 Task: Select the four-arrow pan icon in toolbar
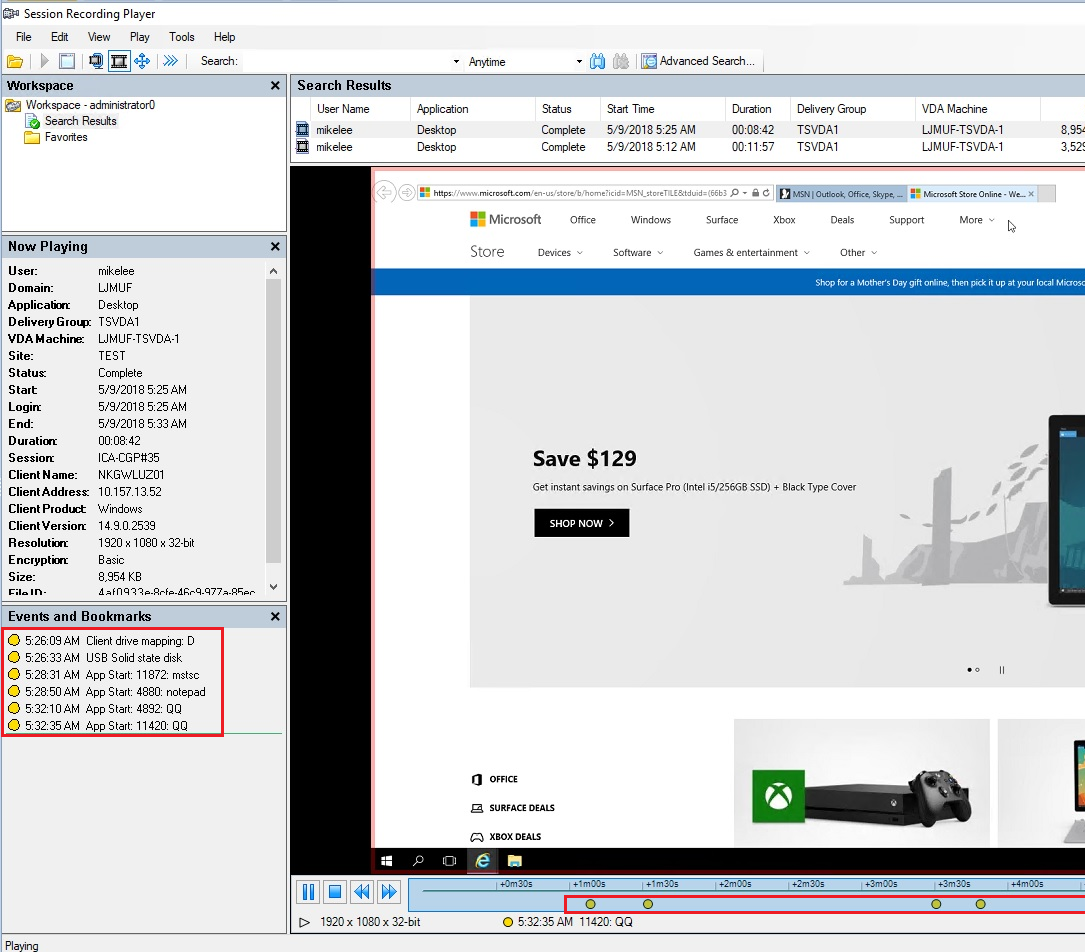tap(143, 62)
